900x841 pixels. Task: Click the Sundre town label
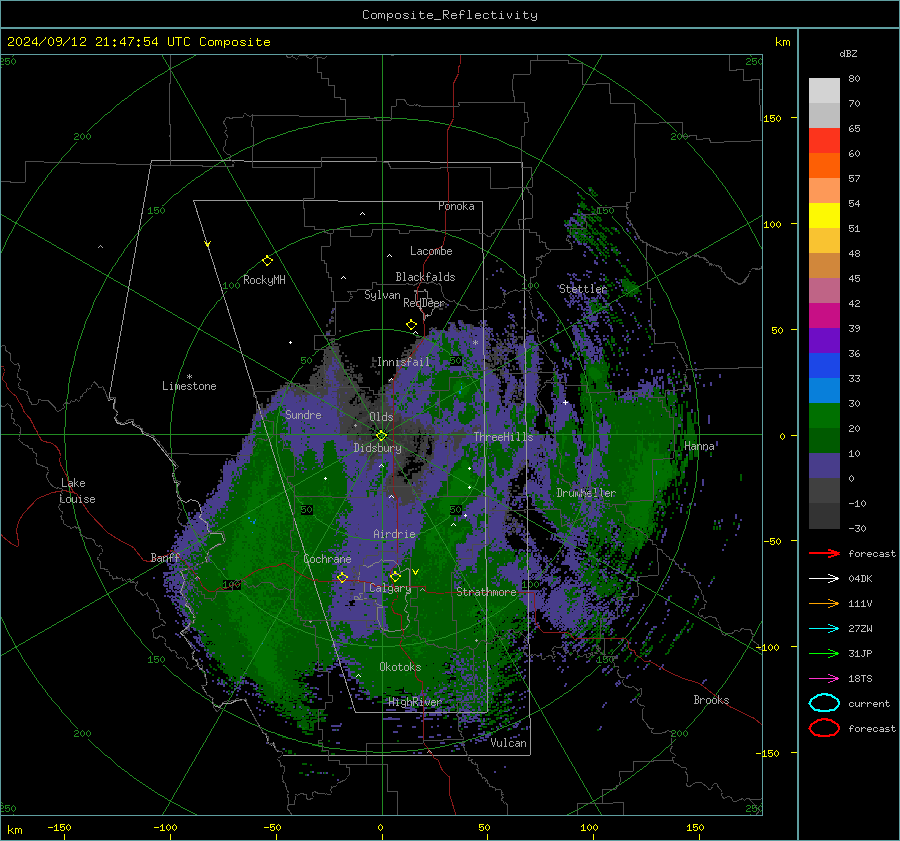click(303, 415)
